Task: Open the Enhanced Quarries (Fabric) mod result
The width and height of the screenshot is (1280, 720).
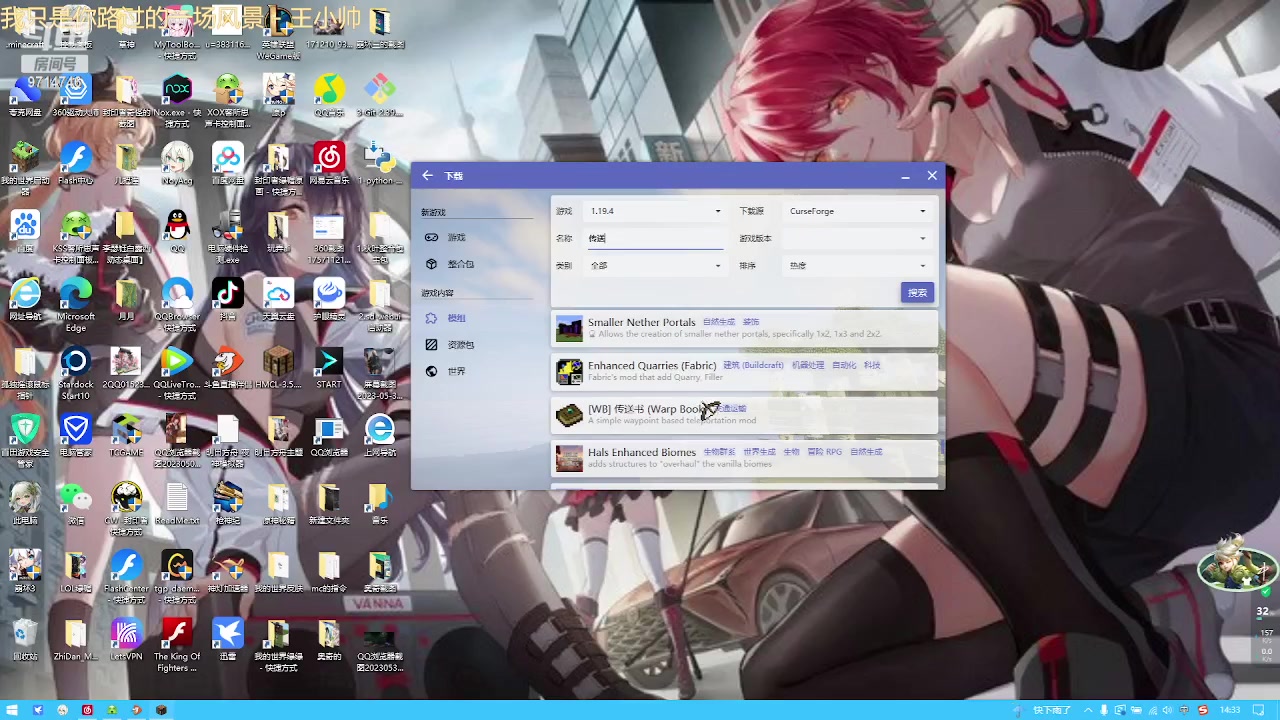Action: pos(746,371)
